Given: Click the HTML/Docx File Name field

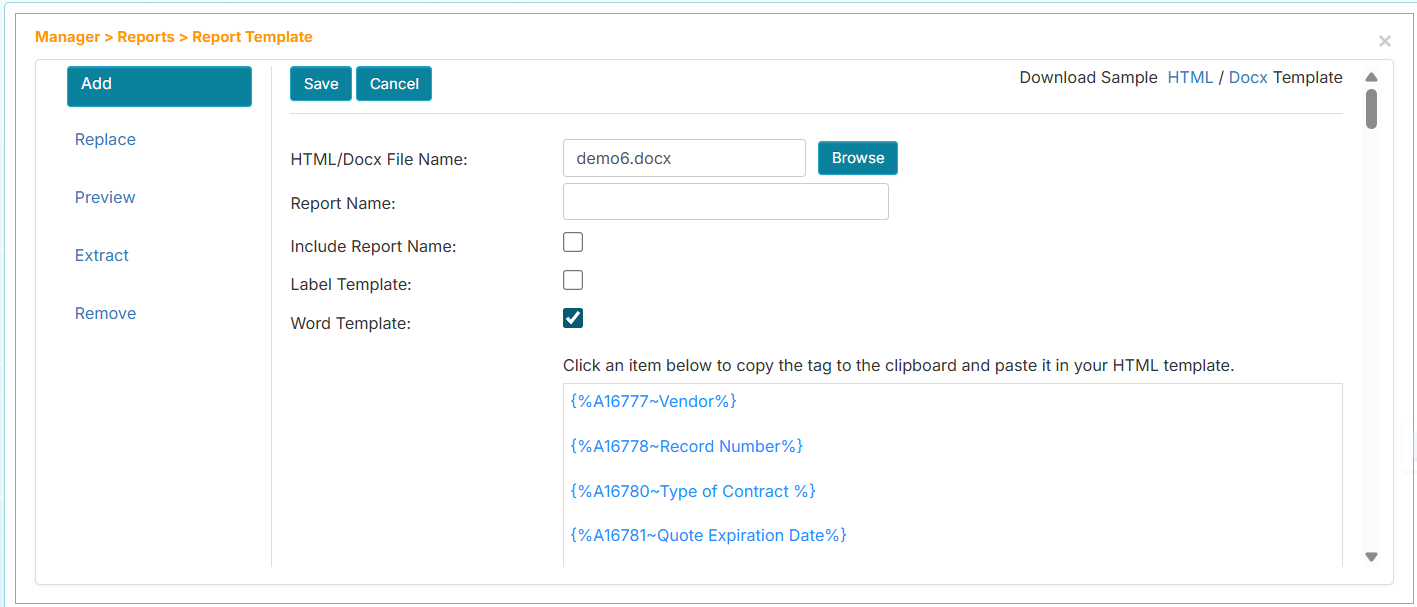Looking at the screenshot, I should pyautogui.click(x=684, y=158).
